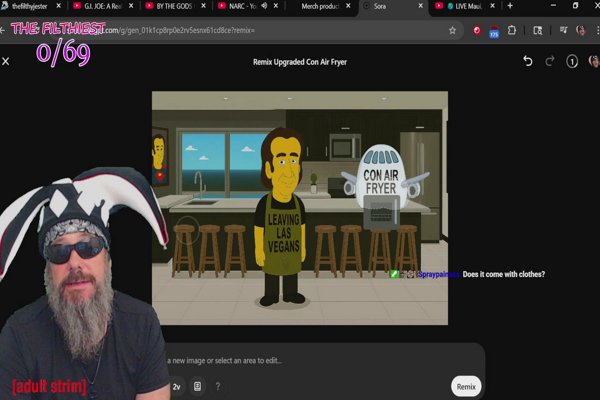Click the address bar URL

coord(180,30)
